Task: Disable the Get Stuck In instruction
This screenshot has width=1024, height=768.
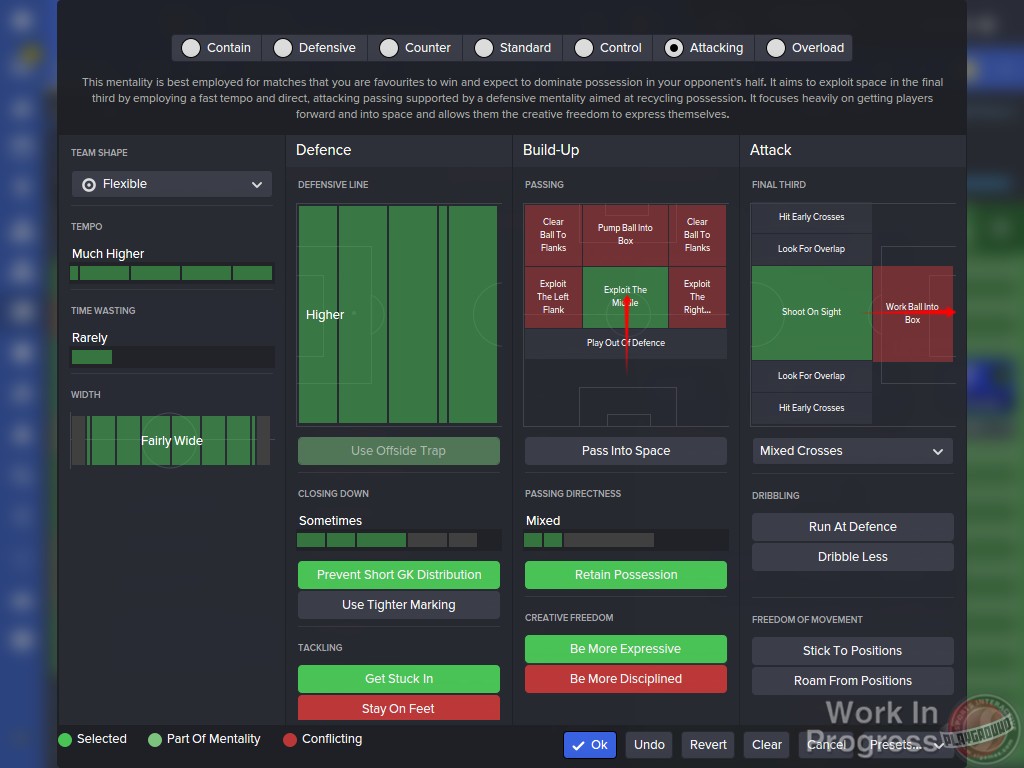Action: [398, 679]
